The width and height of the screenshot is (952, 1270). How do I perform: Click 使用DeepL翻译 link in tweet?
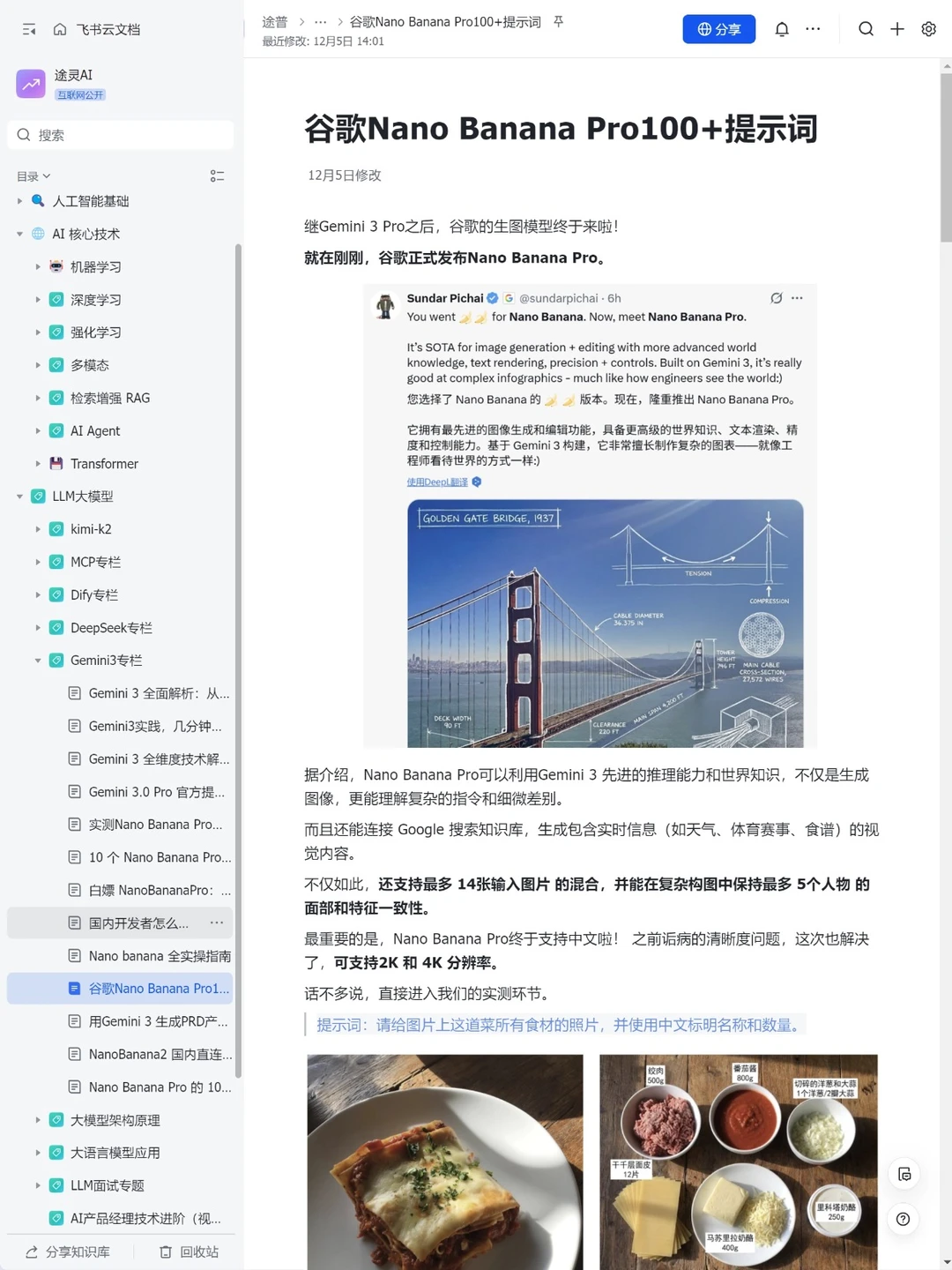click(x=437, y=482)
